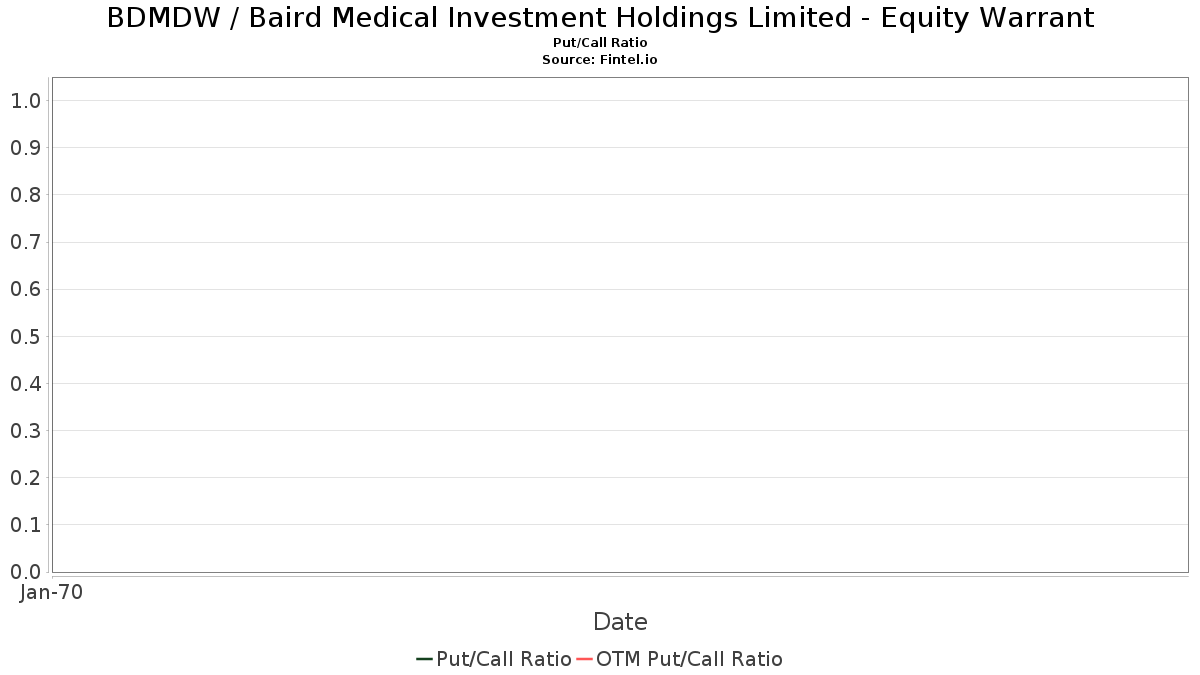Viewport: 1200px width, 675px height.
Task: Click the 0.6 y-axis label
Action: coord(25,290)
